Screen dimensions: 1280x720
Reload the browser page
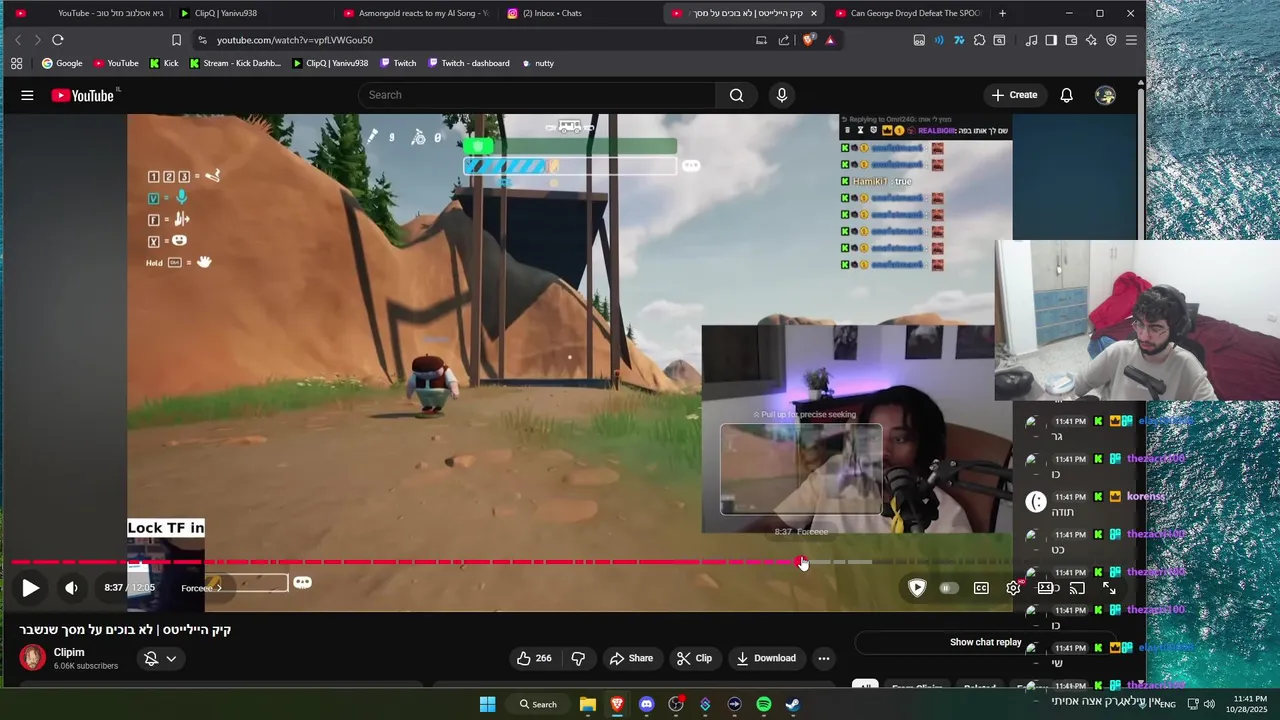(58, 40)
